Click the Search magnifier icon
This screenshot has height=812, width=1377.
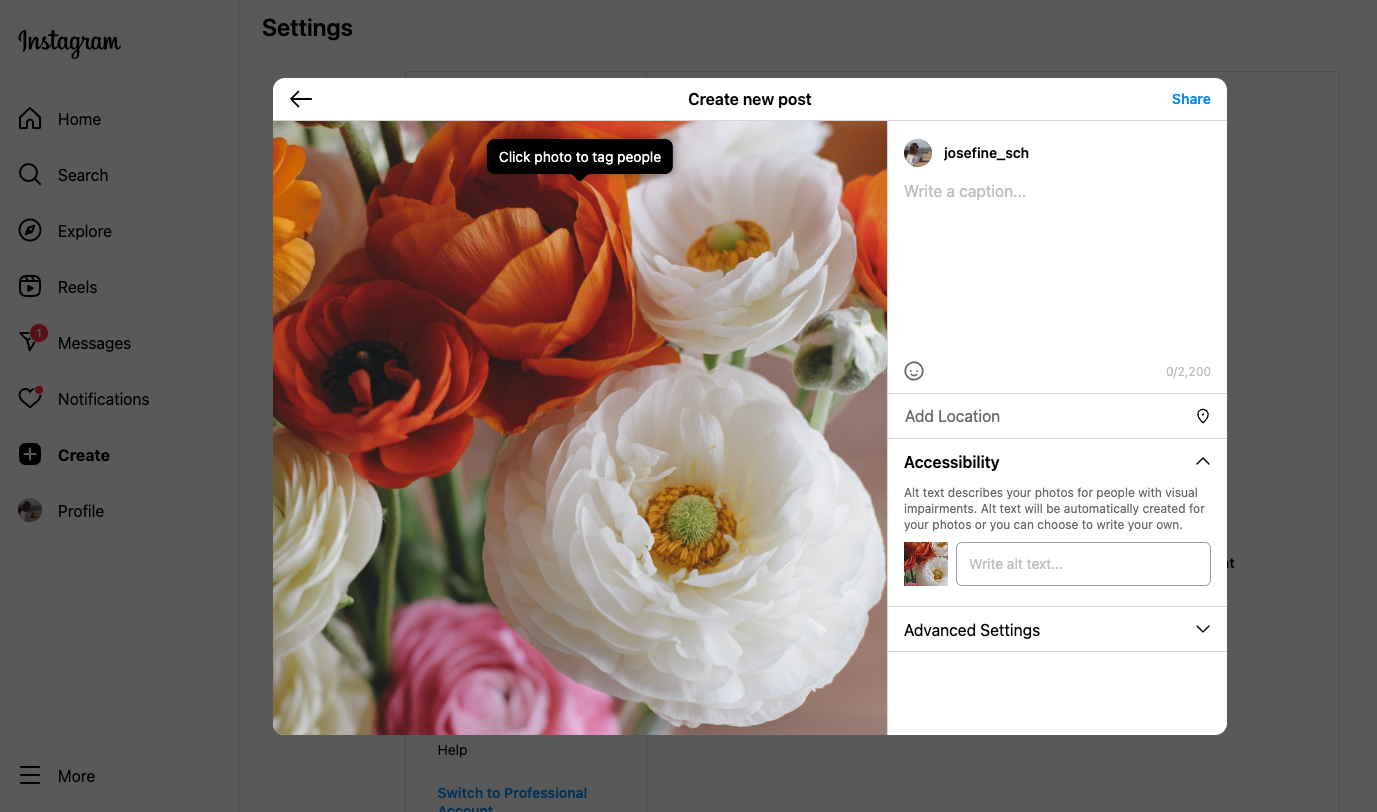click(x=30, y=175)
